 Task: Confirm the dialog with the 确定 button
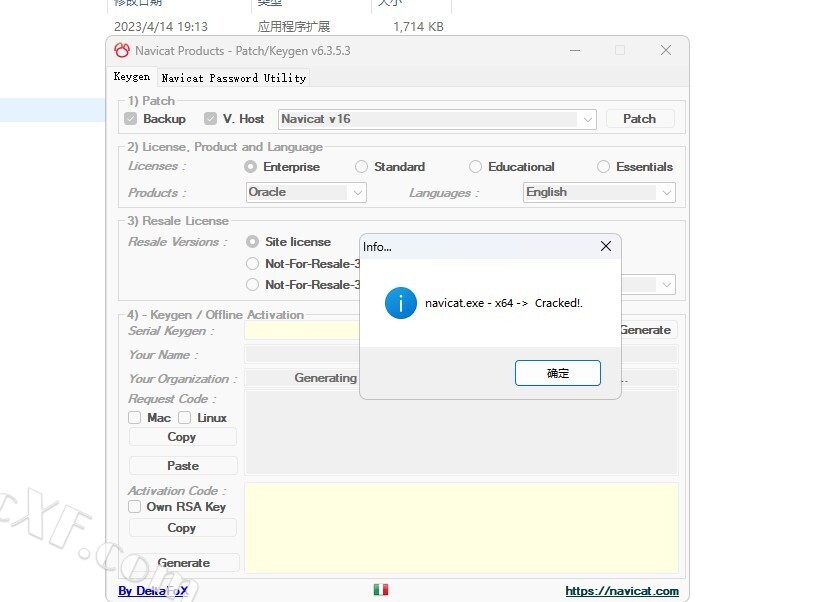[558, 373]
